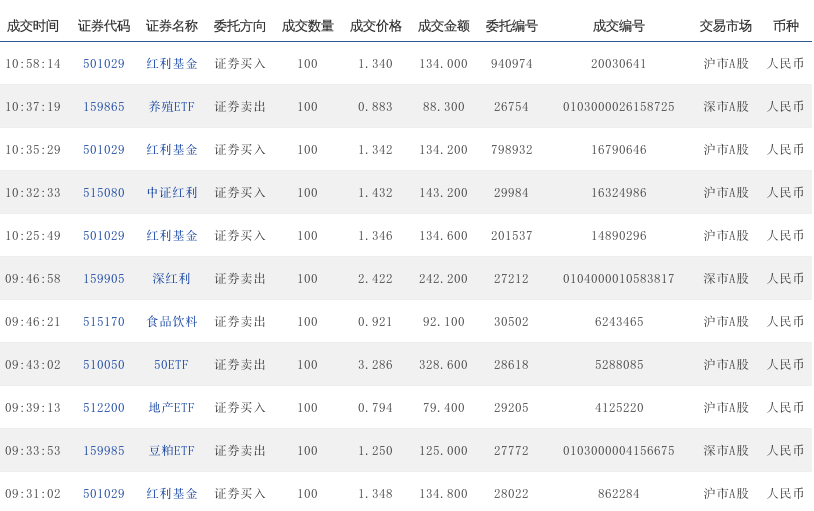Select trade price 0.794
The image size is (814, 511).
[375, 408]
